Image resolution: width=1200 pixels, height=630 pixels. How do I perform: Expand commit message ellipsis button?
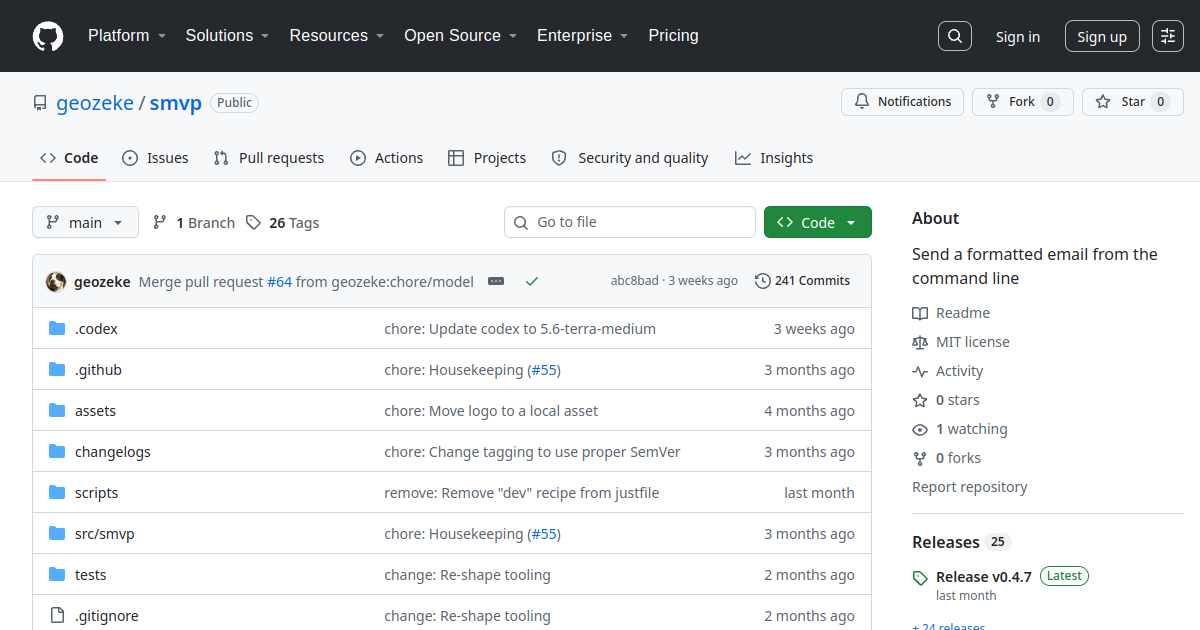(x=496, y=282)
